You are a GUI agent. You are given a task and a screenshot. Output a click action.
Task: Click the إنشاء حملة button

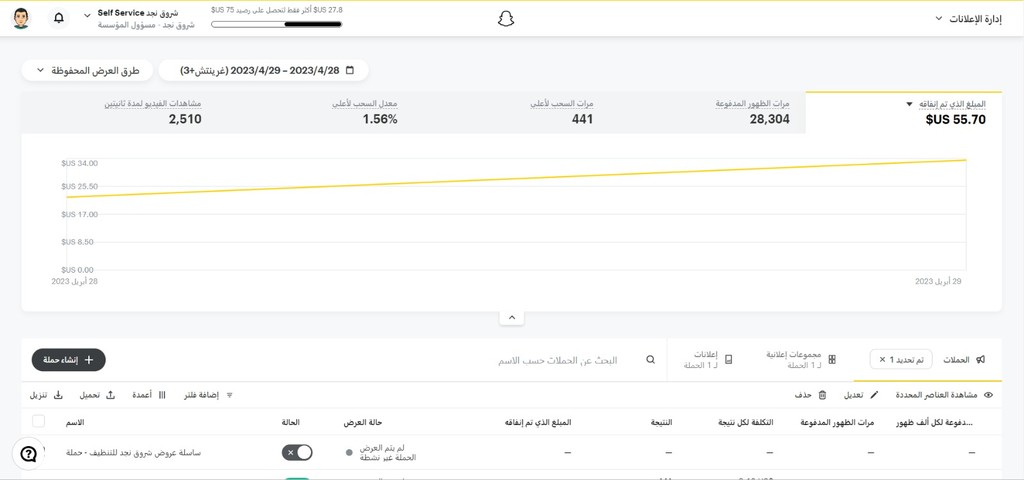pos(69,360)
